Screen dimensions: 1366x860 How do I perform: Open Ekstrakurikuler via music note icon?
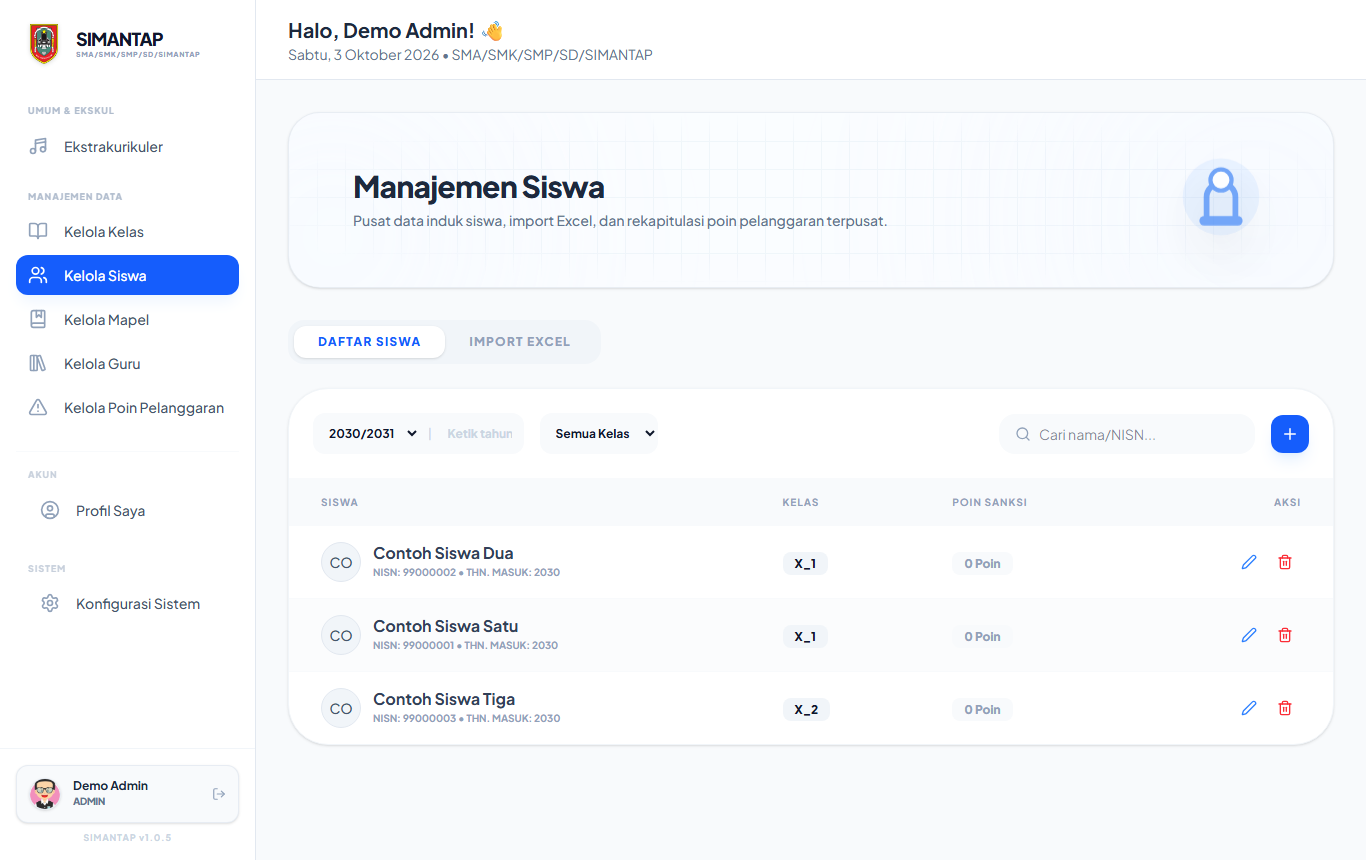point(38,147)
